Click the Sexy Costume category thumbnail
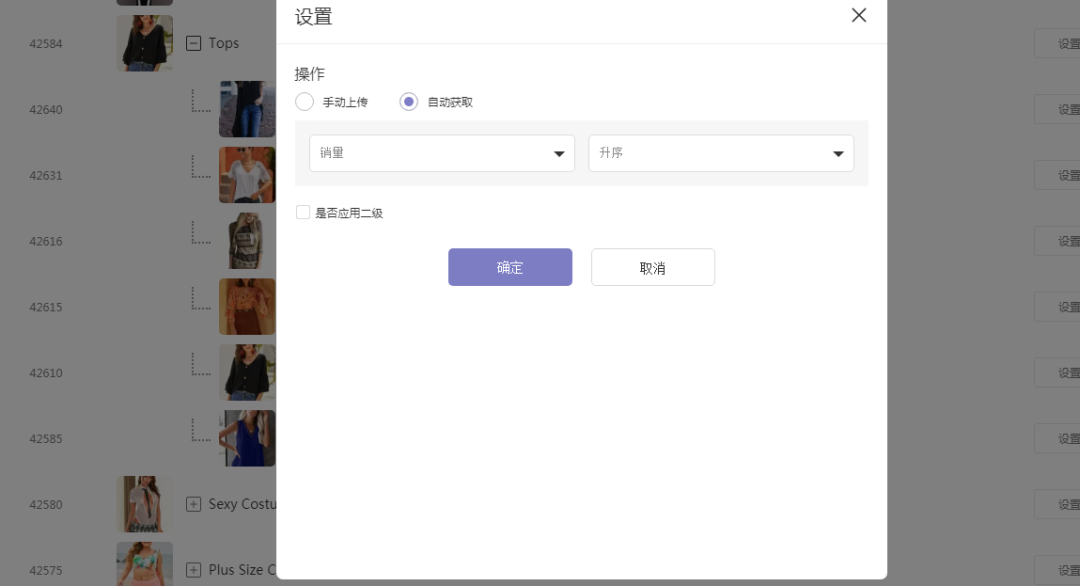This screenshot has width=1080, height=586. [144, 504]
